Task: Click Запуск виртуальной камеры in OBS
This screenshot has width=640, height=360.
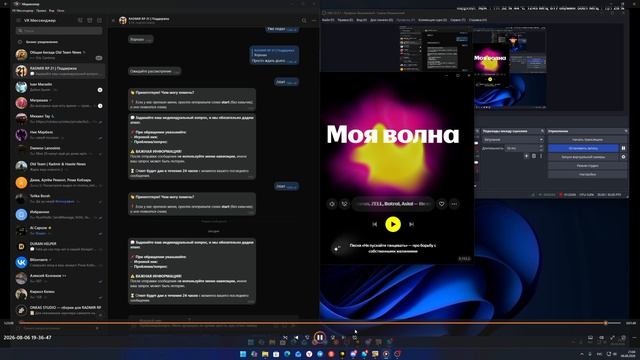Action: pyautogui.click(x=583, y=157)
